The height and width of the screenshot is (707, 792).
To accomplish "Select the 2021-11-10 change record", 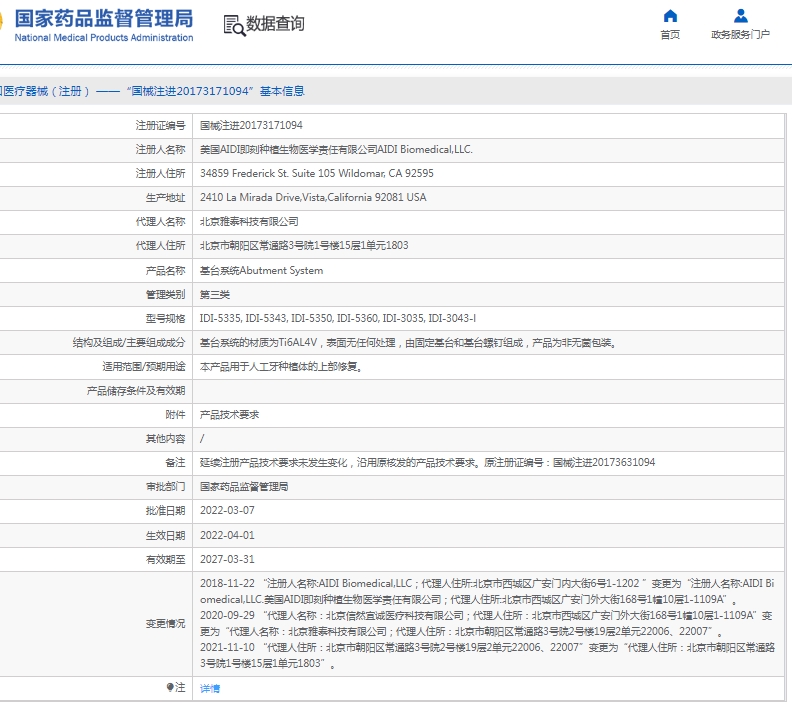I will click(x=487, y=655).
